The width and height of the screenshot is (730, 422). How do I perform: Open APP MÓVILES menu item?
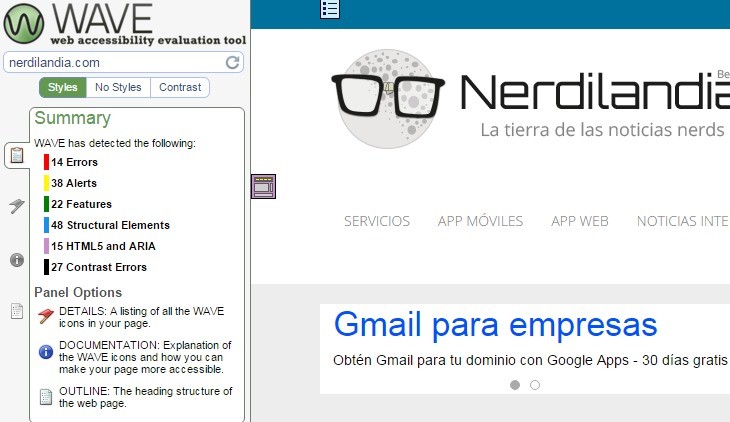pos(480,221)
